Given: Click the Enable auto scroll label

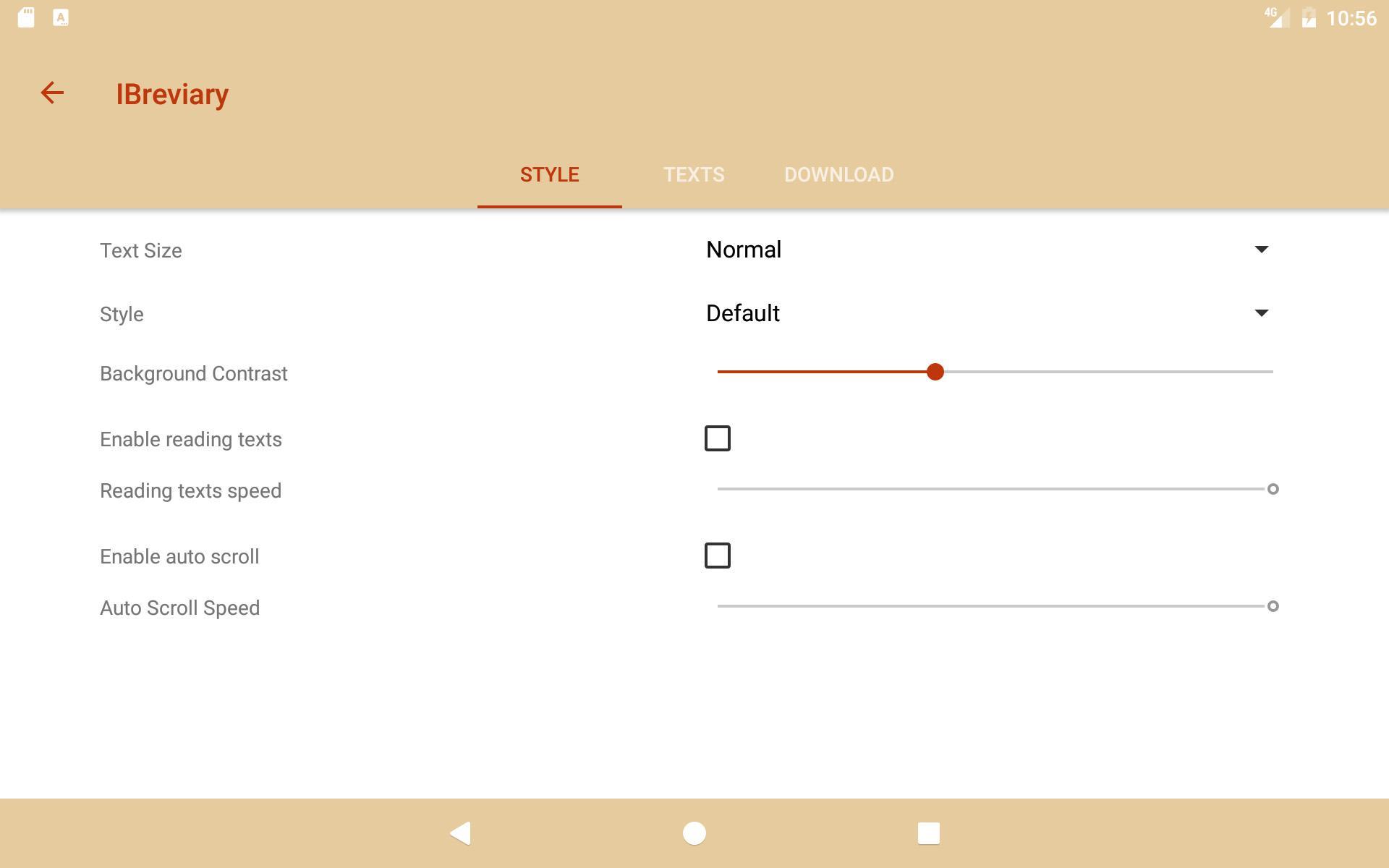Looking at the screenshot, I should (179, 557).
